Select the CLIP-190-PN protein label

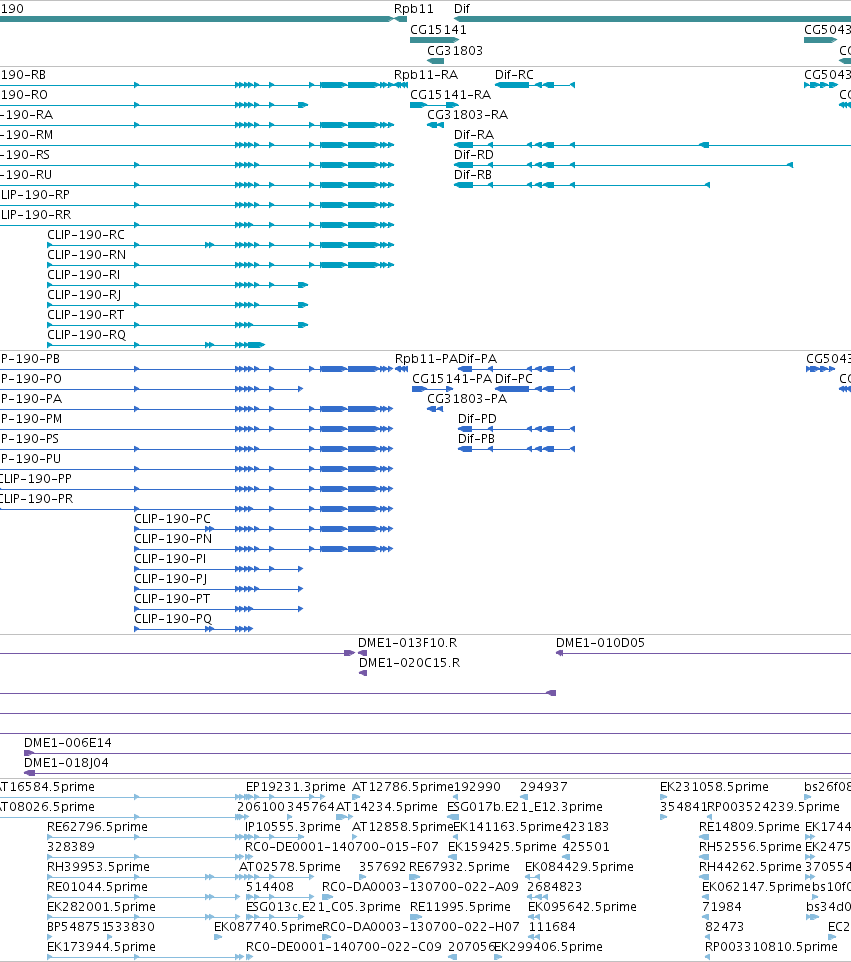click(x=173, y=539)
